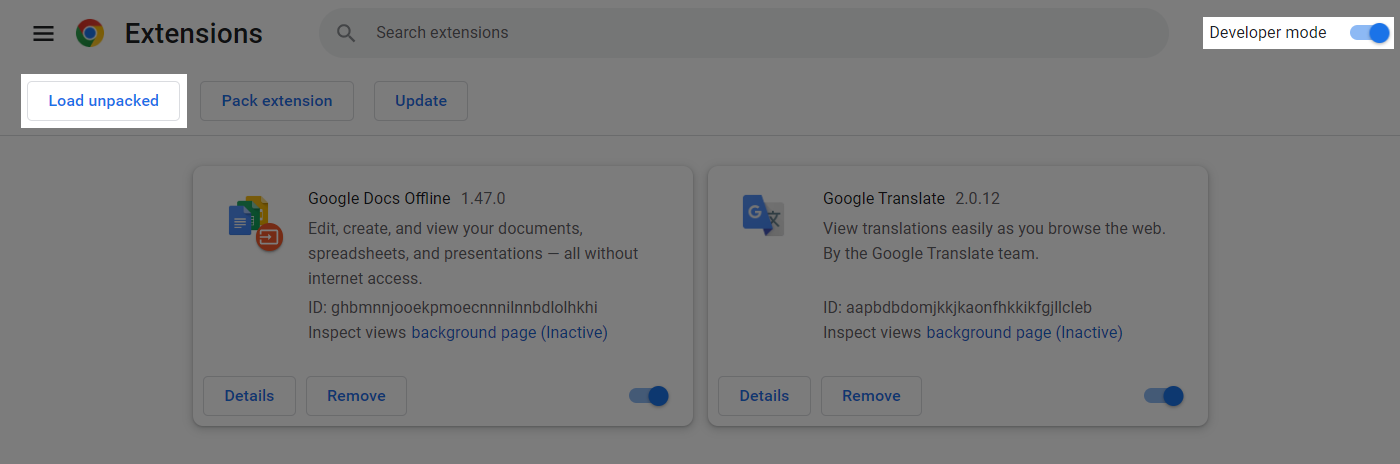Image resolution: width=1400 pixels, height=464 pixels.
Task: Remove the Google Translate extension
Action: tap(871, 396)
